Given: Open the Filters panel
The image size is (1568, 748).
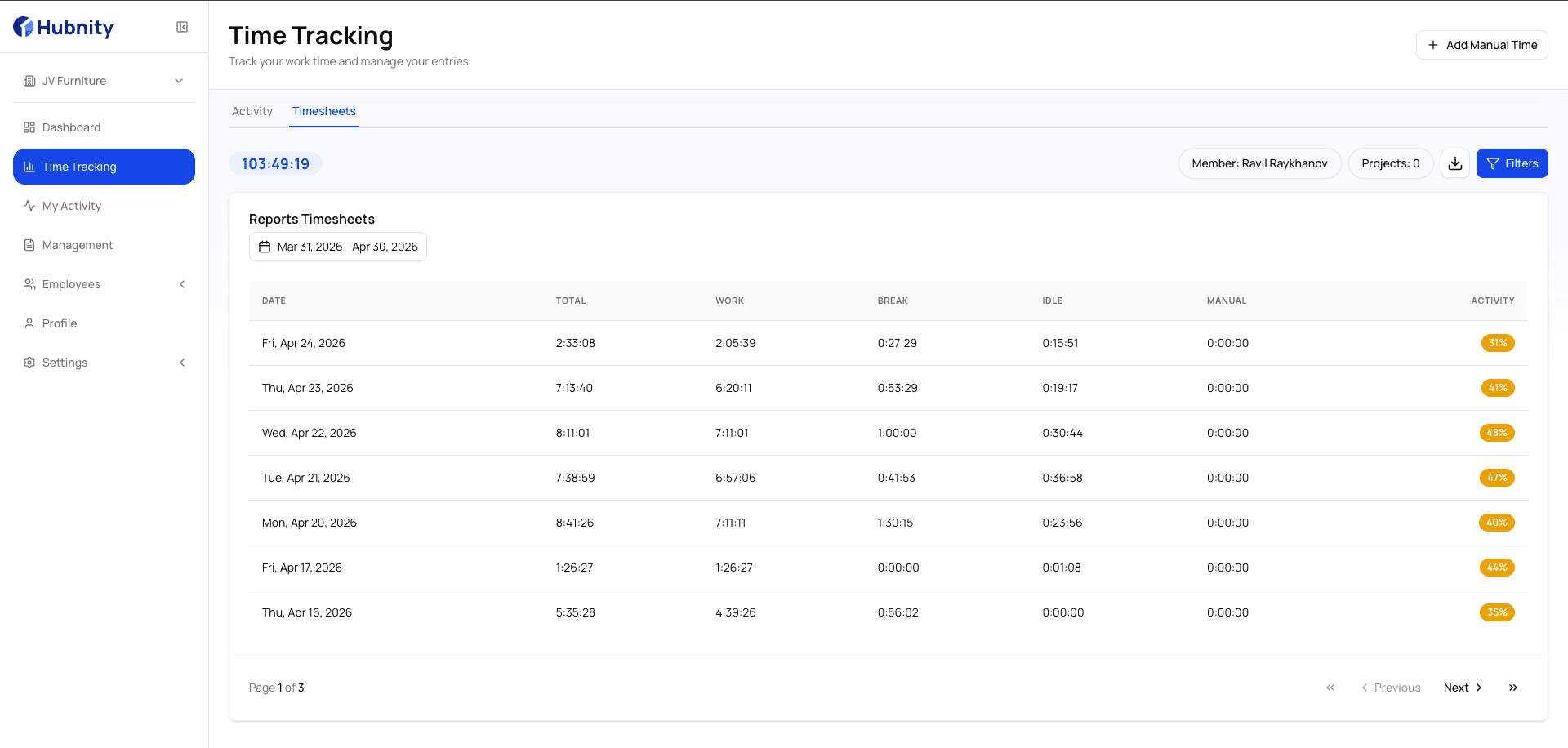Looking at the screenshot, I should point(1512,163).
